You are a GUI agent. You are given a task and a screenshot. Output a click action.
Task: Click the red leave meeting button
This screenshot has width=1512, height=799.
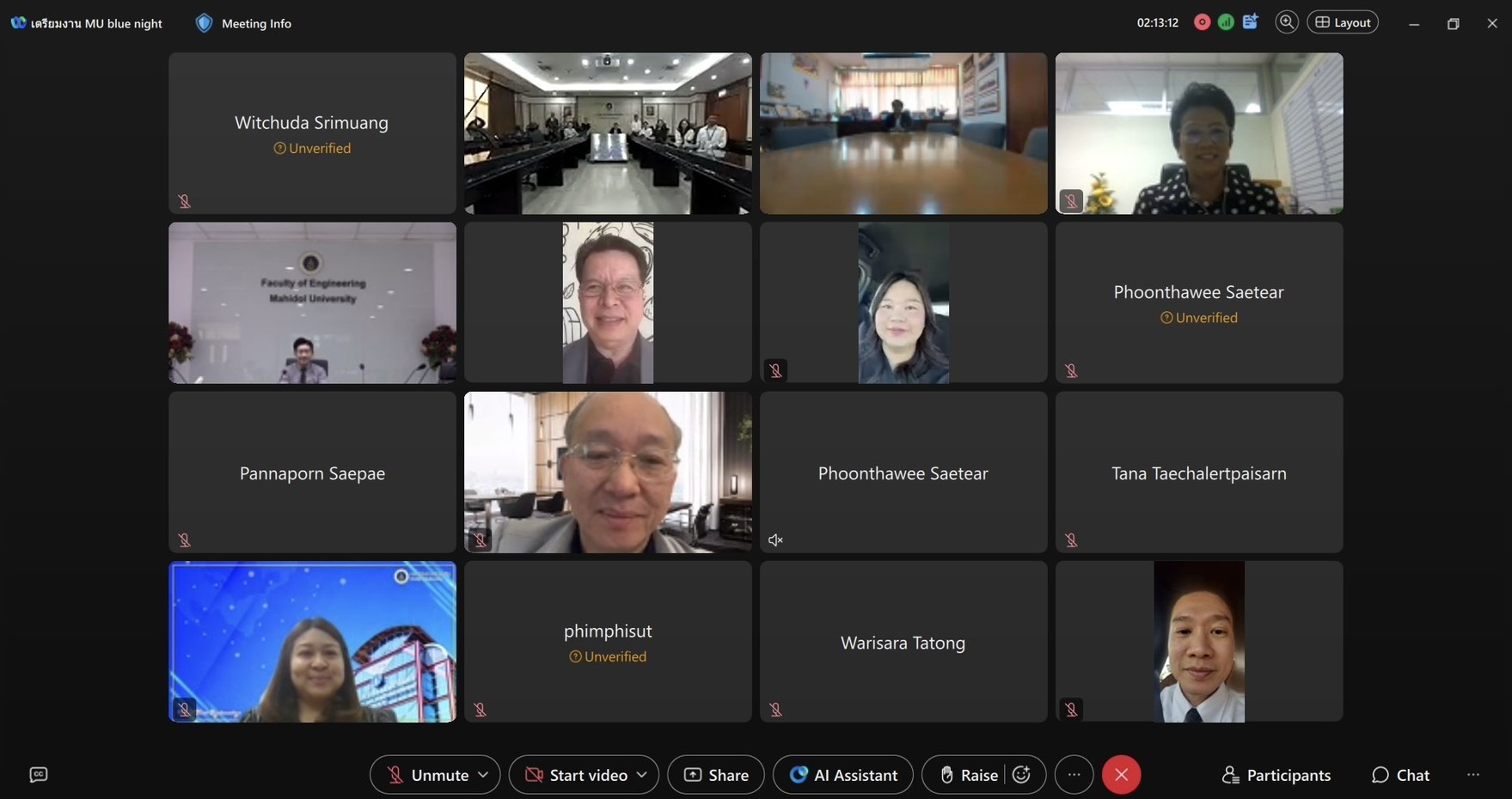pos(1121,775)
